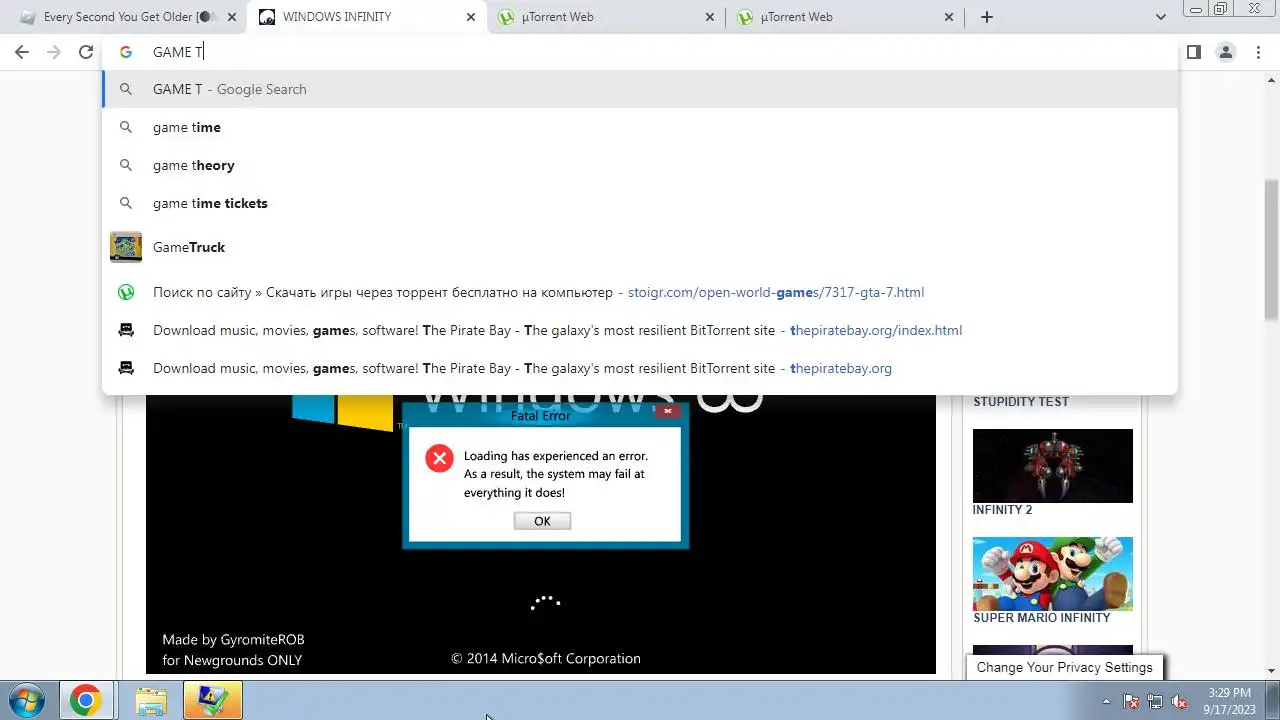Open SUPER MARIO INFINITY title link

pos(1041,618)
